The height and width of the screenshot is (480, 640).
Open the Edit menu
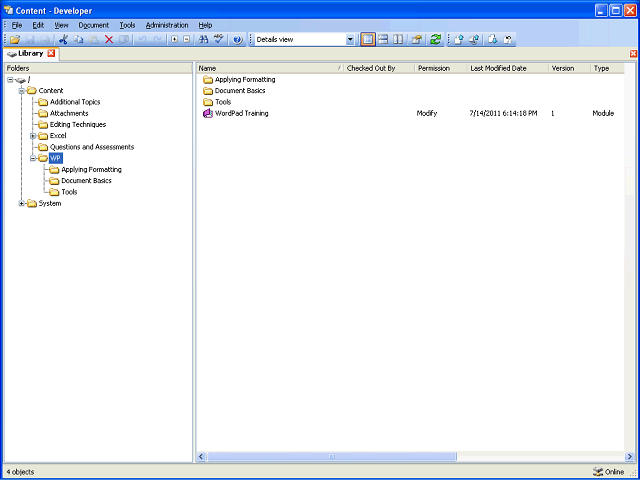[38, 25]
